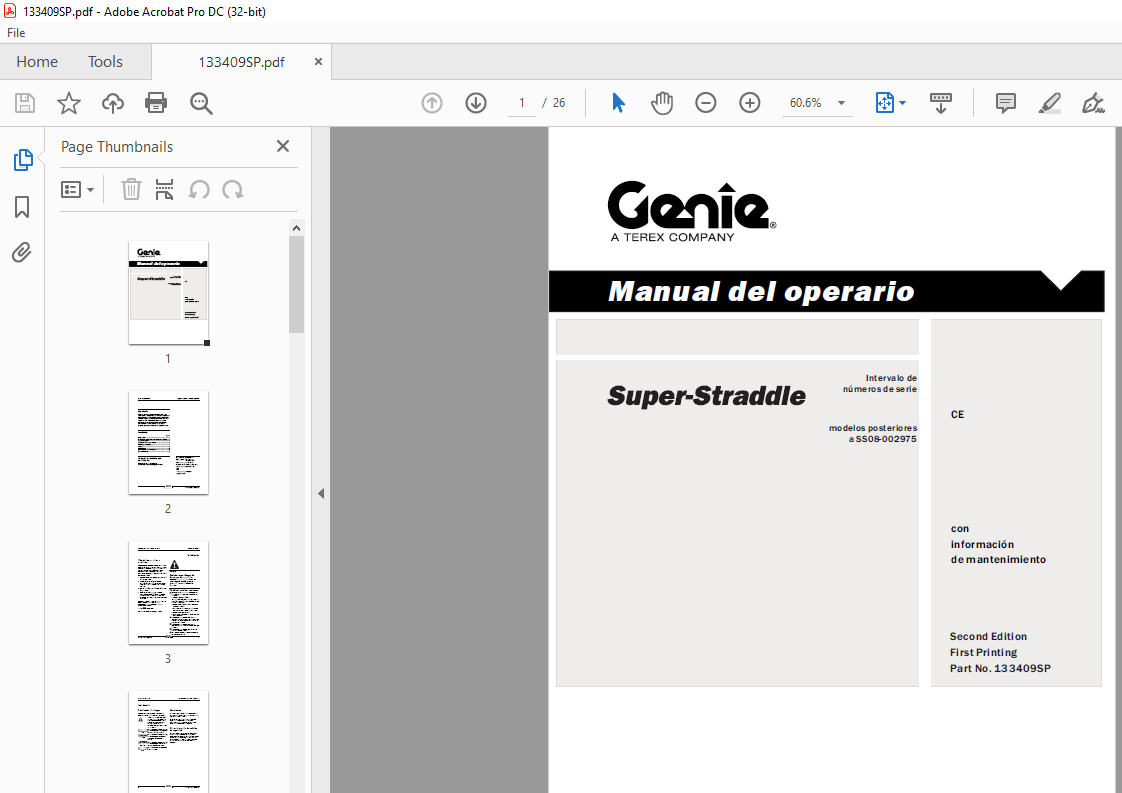
Task: Click the zoom percentage field
Action: pos(806,103)
